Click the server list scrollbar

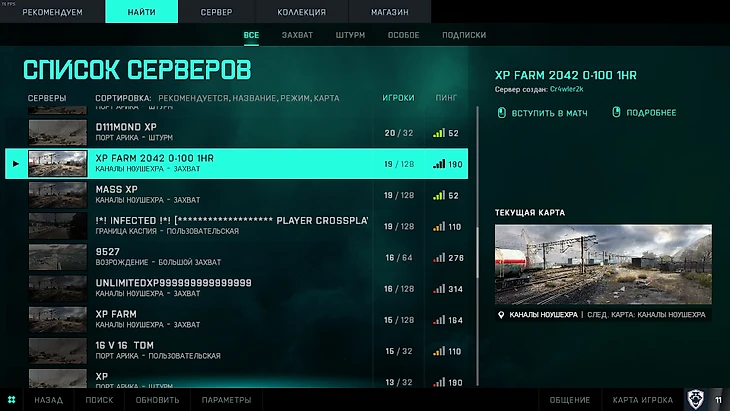click(x=477, y=247)
